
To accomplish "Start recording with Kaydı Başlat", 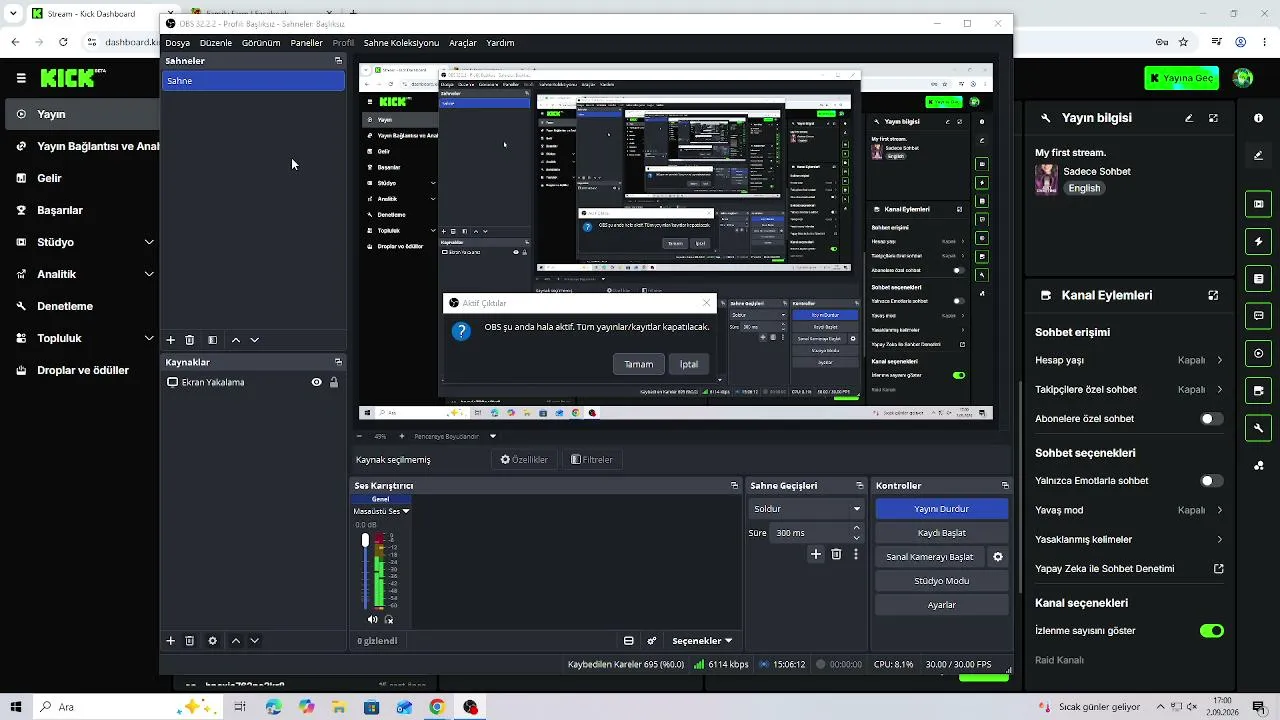I will (x=941, y=533).
